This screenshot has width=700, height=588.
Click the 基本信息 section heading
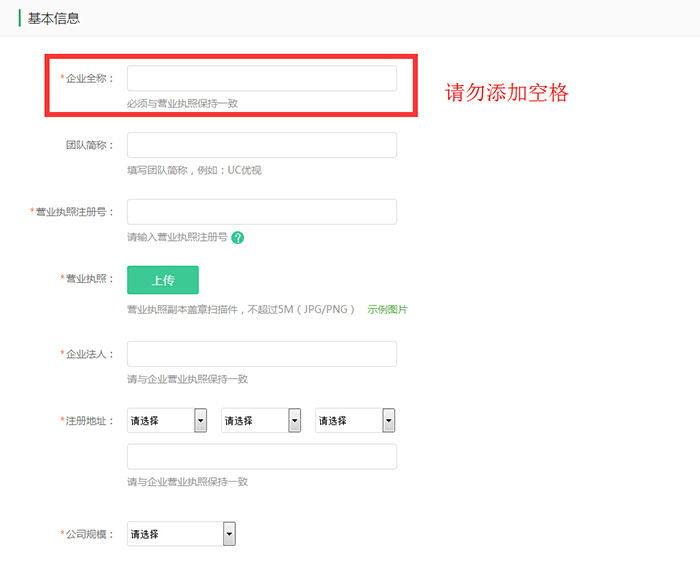(53, 18)
